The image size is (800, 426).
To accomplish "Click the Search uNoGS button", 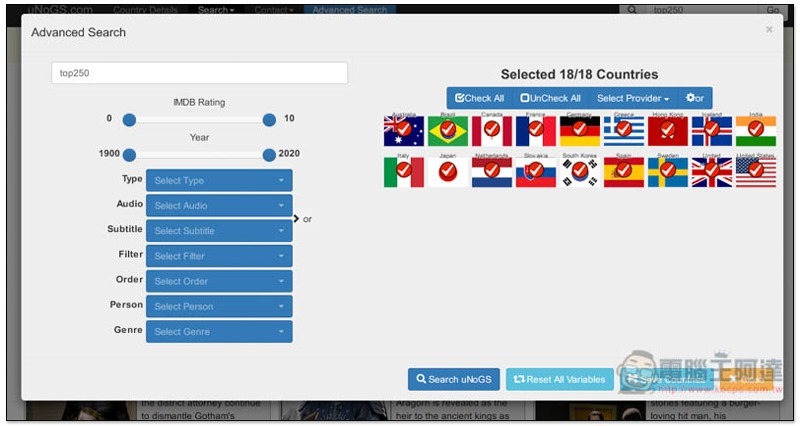I will click(x=453, y=379).
